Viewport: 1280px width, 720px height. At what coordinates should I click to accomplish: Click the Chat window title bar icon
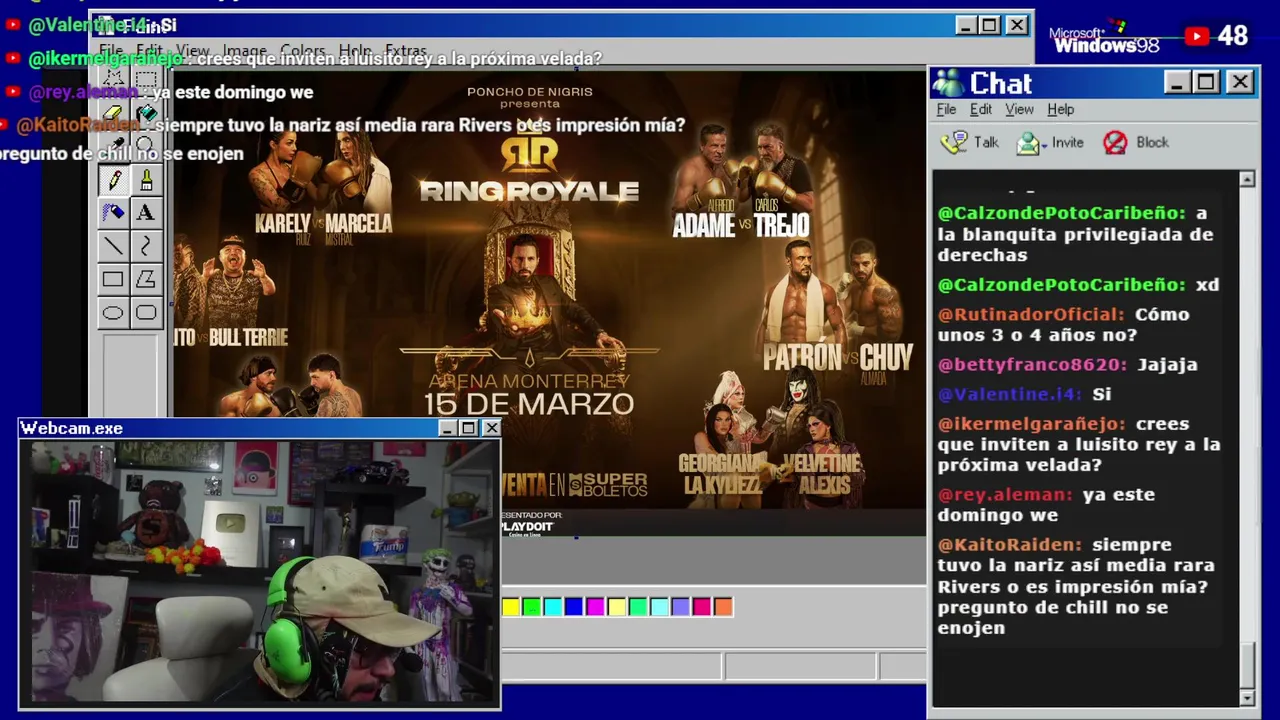948,83
